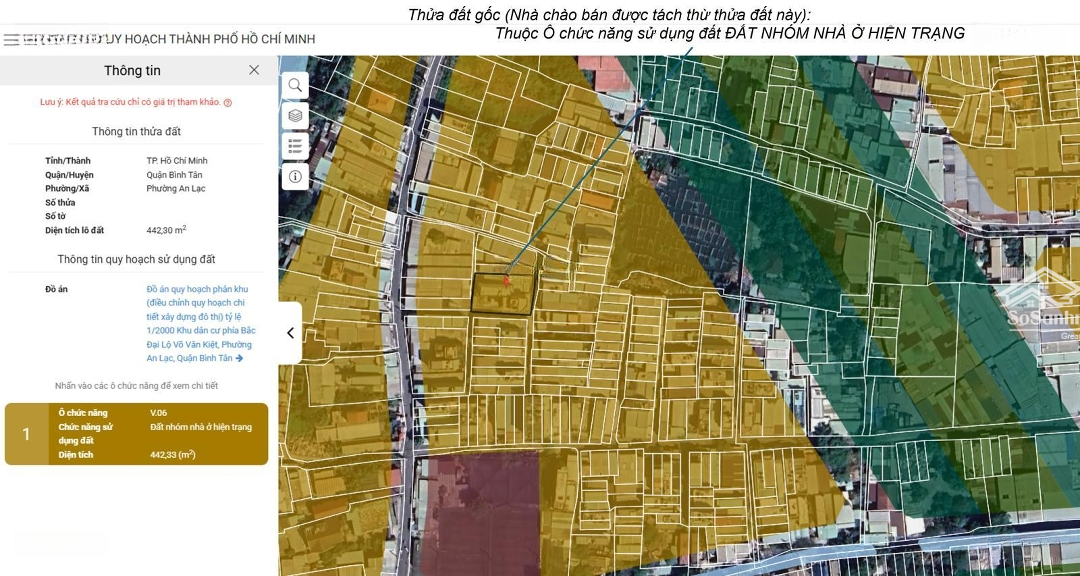This screenshot has height=576, width=1080.
Task: Click the number 1 badge on the card
Action: point(27,434)
